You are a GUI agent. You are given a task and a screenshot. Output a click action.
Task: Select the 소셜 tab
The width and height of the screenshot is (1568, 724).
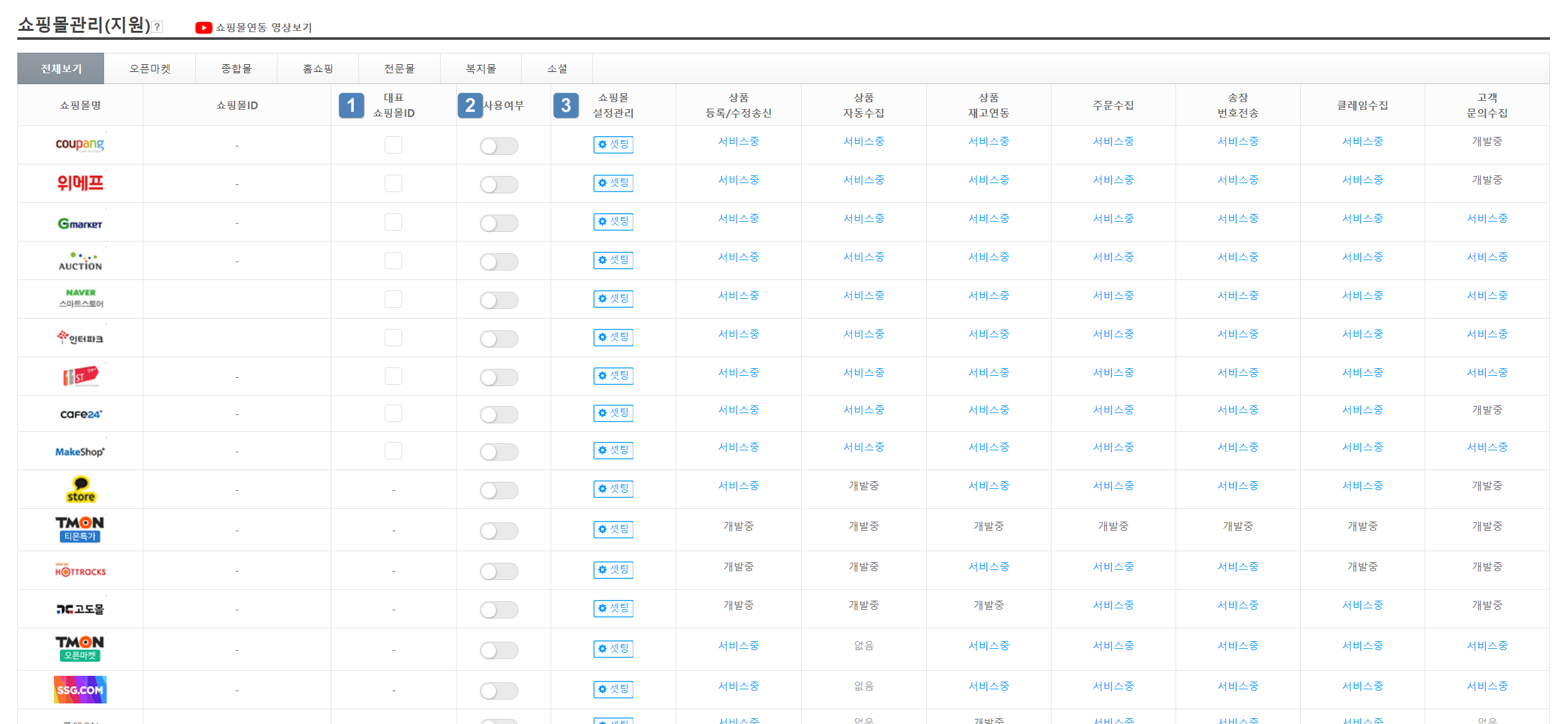point(557,69)
